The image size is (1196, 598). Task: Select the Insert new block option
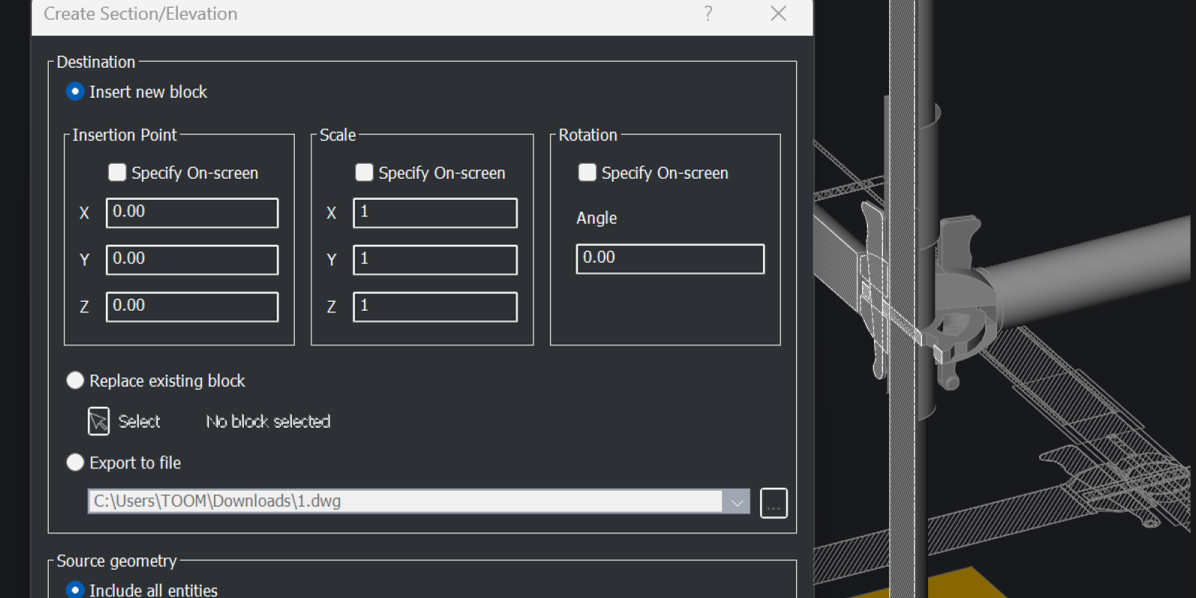point(74,91)
